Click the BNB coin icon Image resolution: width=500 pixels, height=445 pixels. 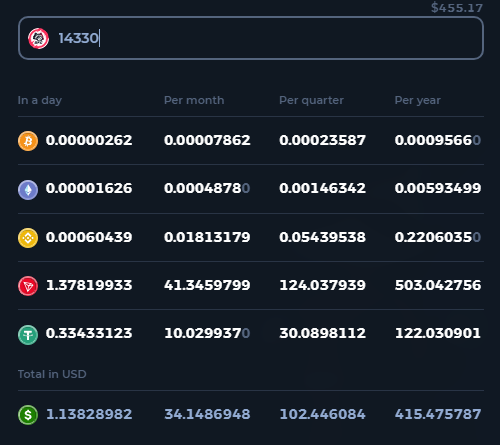(28, 238)
